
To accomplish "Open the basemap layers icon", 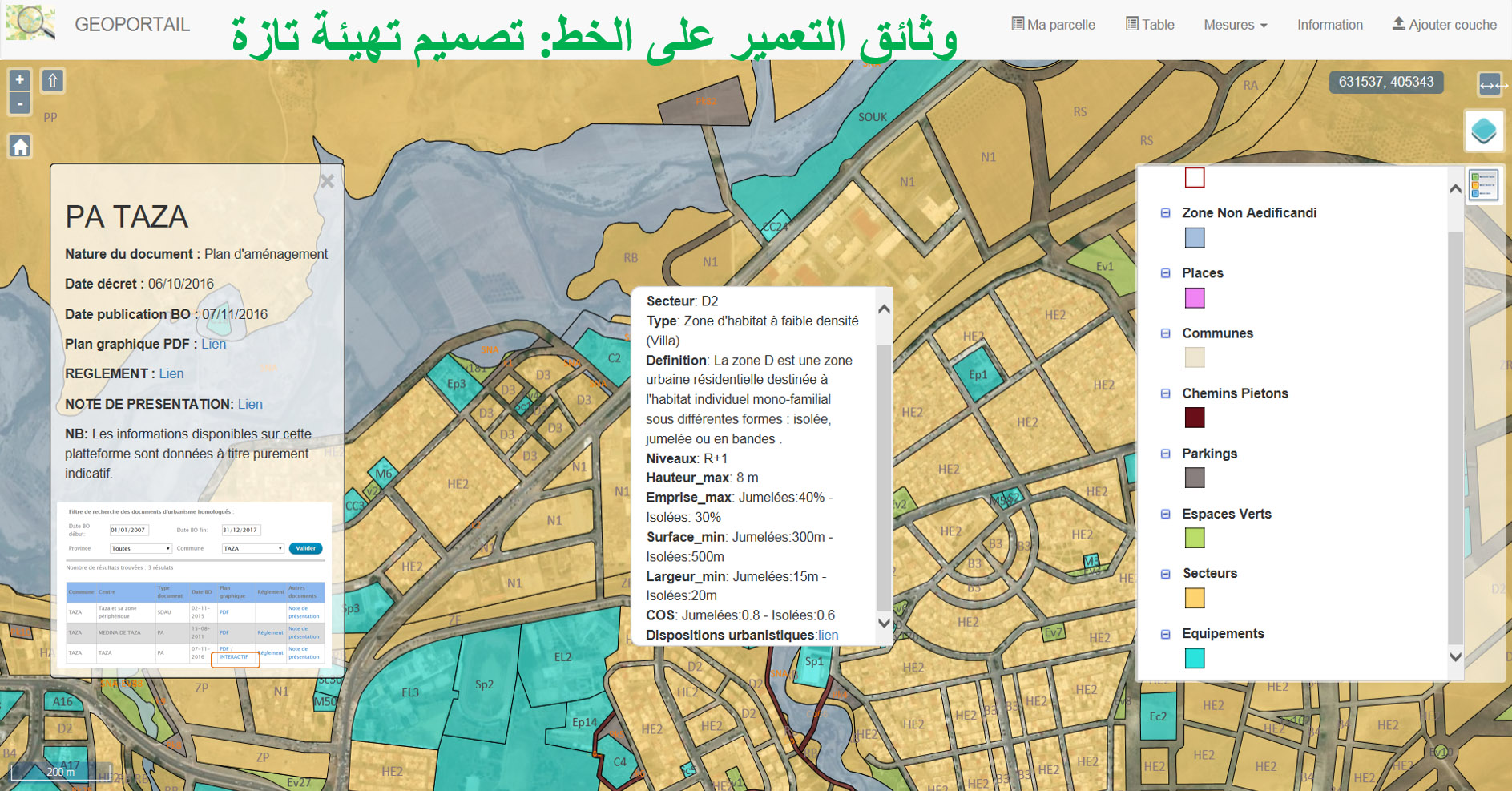I will pos(1483,131).
